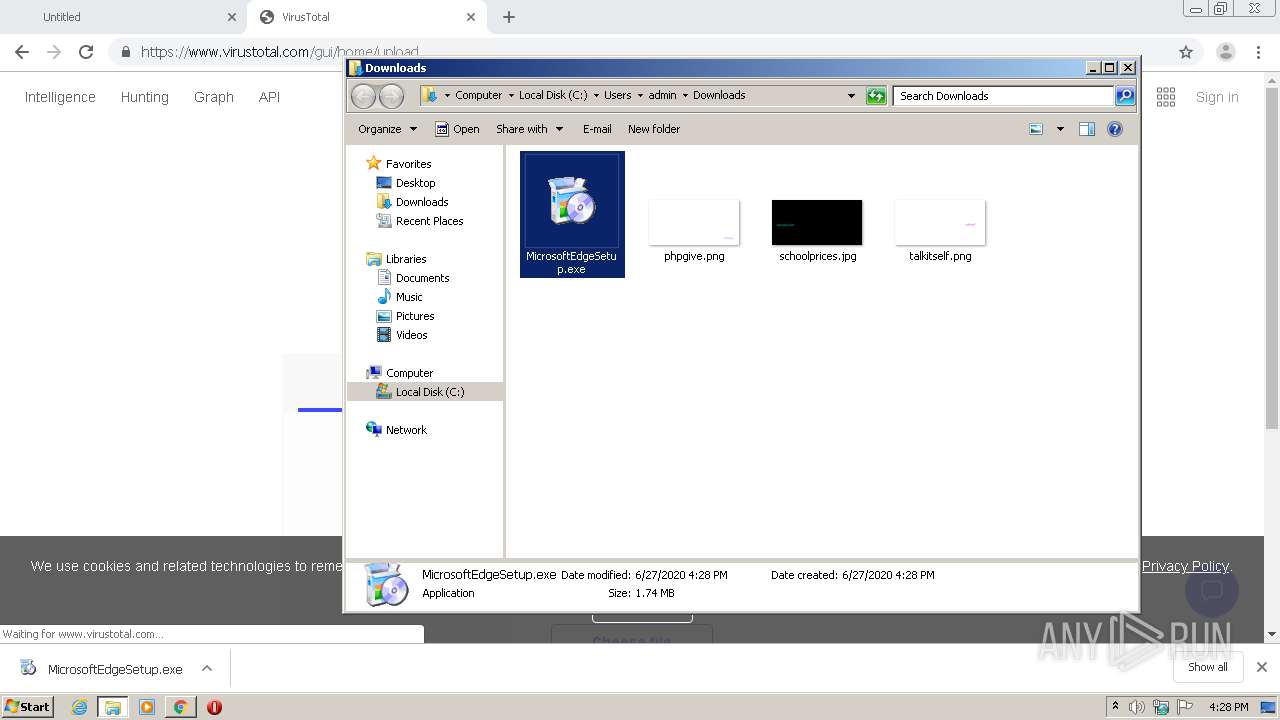Click the change view icon
Viewport: 1280px width, 720px height.
1036,129
